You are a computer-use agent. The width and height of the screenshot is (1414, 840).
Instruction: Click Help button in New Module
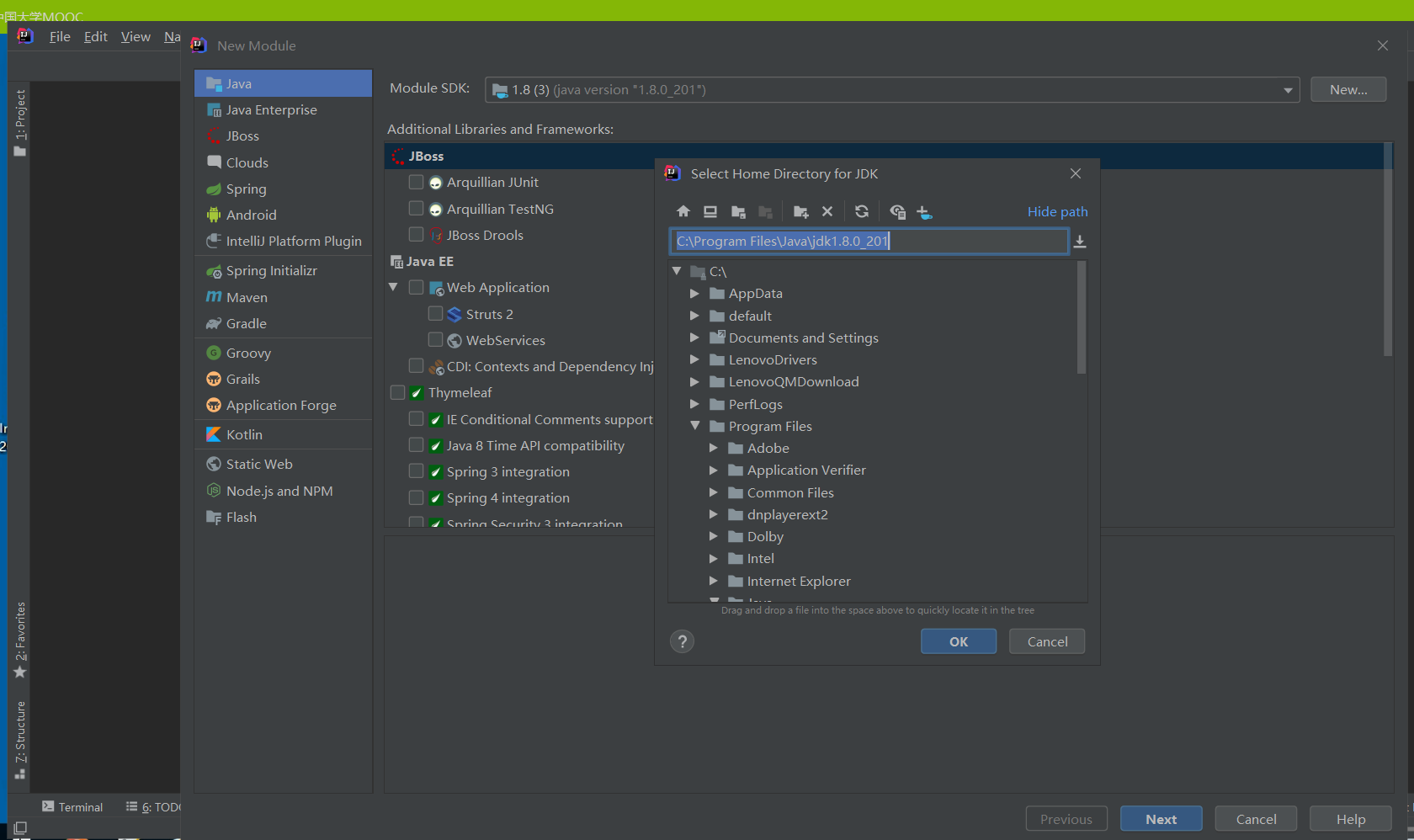point(1351,819)
